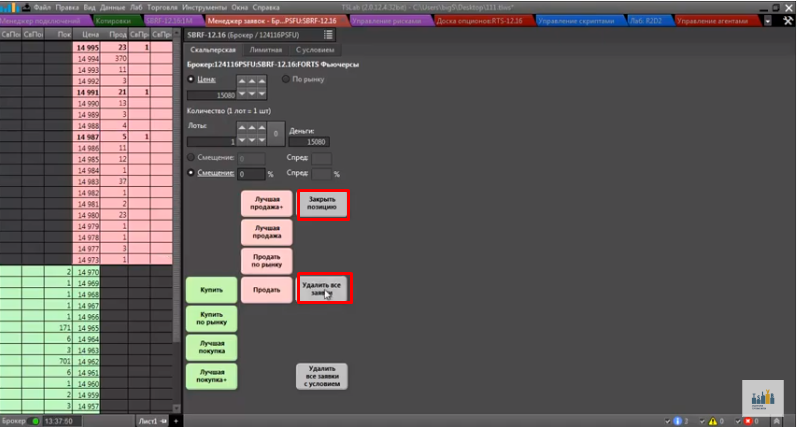Open the Файл menu

pyautogui.click(x=42, y=8)
